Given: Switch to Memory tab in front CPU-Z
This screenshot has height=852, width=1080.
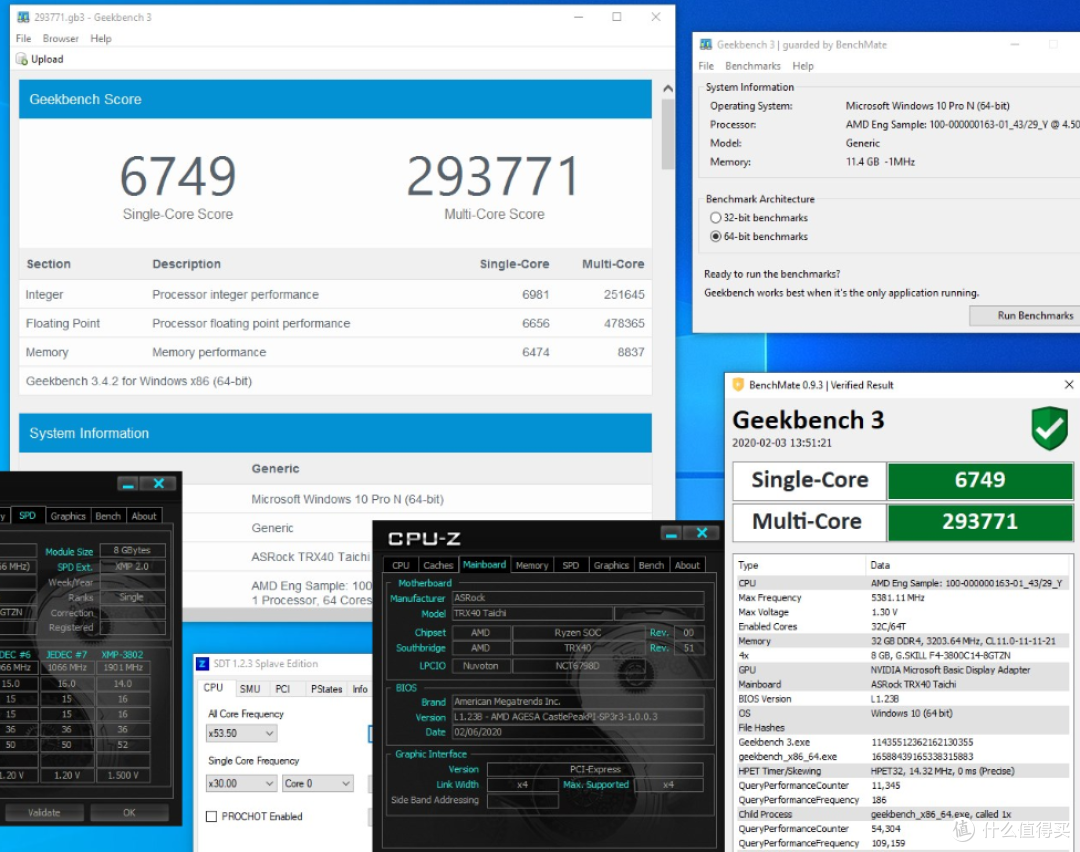Looking at the screenshot, I should pyautogui.click(x=532, y=565).
